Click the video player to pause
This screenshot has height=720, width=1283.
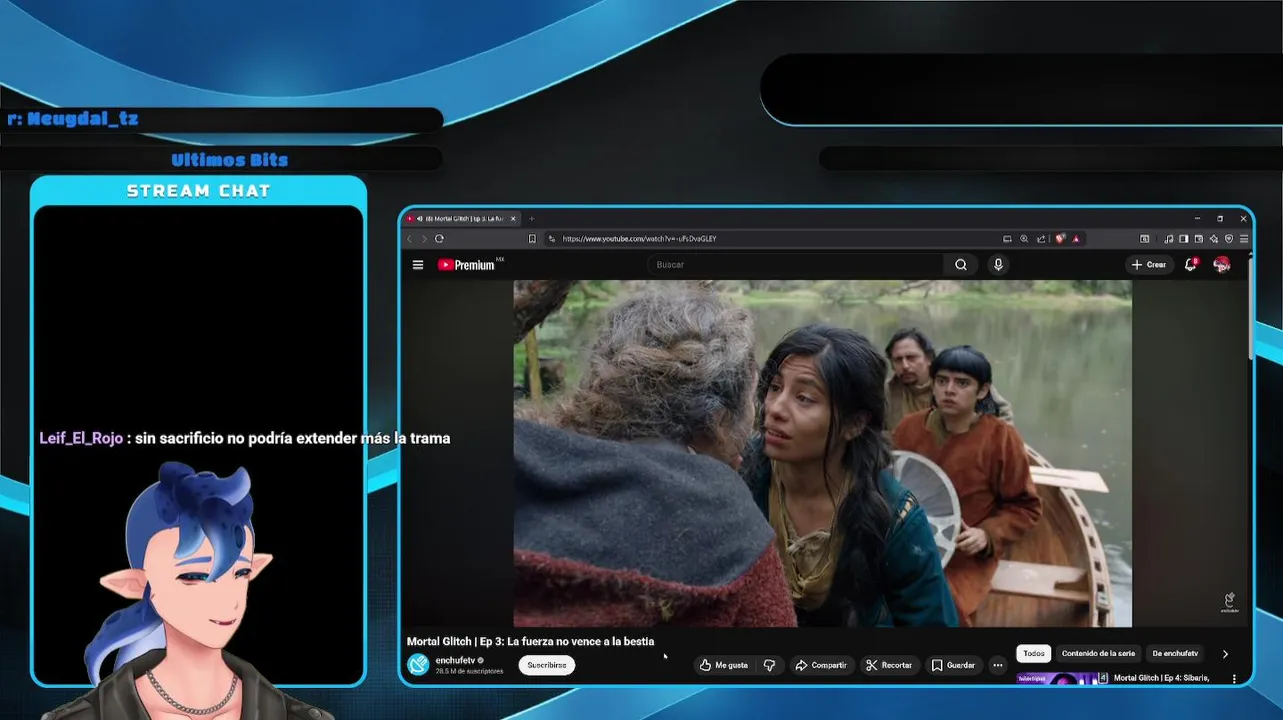click(x=822, y=453)
